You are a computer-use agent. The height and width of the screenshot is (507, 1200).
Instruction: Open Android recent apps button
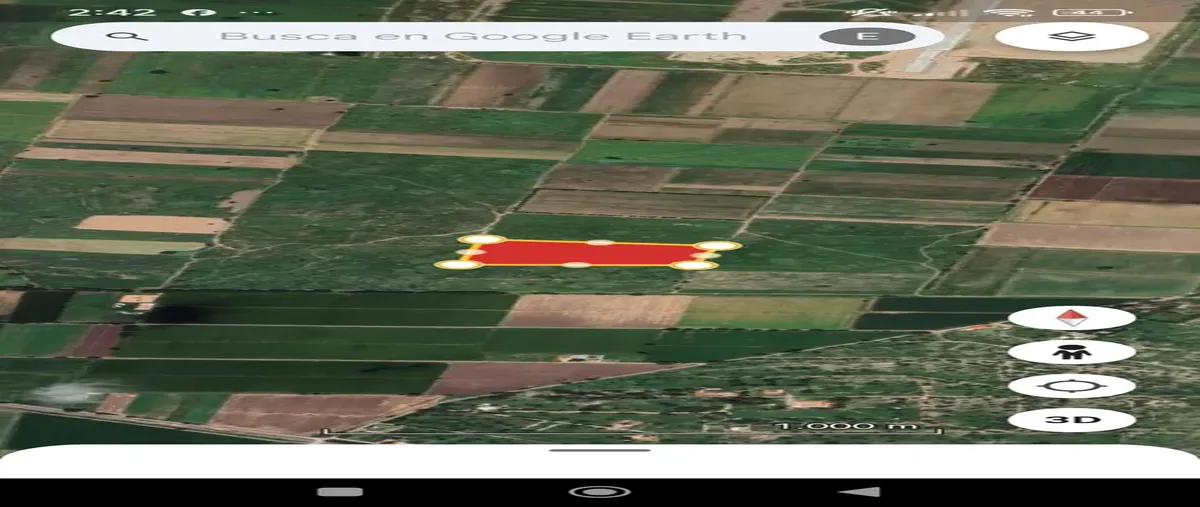(340, 492)
